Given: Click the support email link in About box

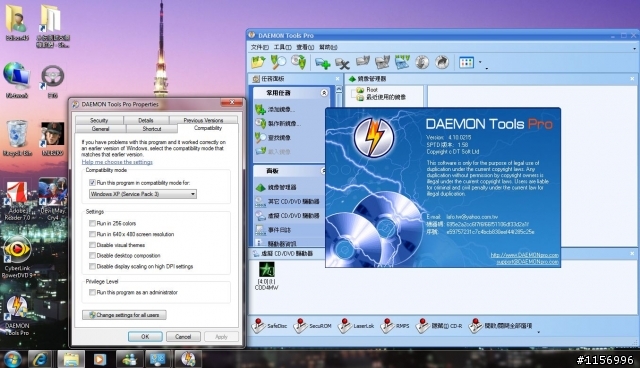Looking at the screenshot, I should coord(527,262).
